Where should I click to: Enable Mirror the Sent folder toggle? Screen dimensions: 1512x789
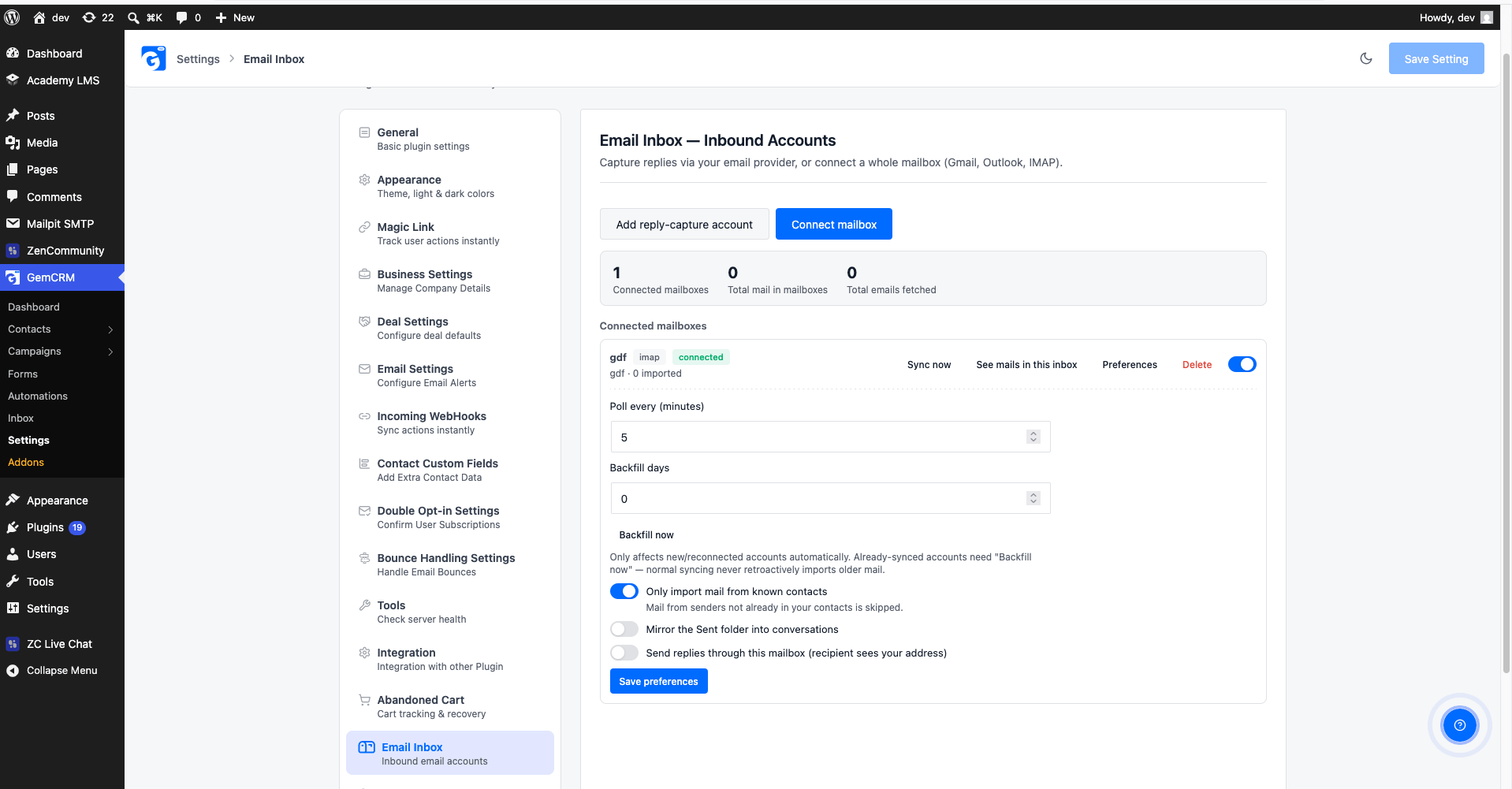pos(624,629)
